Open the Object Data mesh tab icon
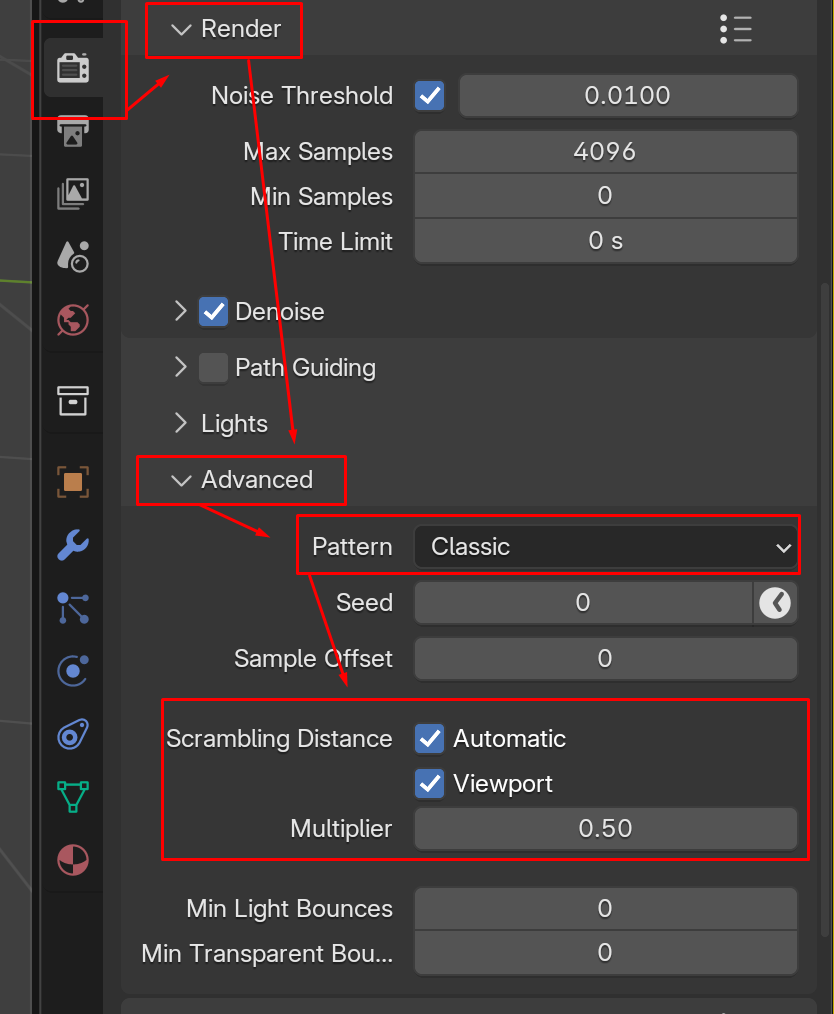 (x=73, y=797)
